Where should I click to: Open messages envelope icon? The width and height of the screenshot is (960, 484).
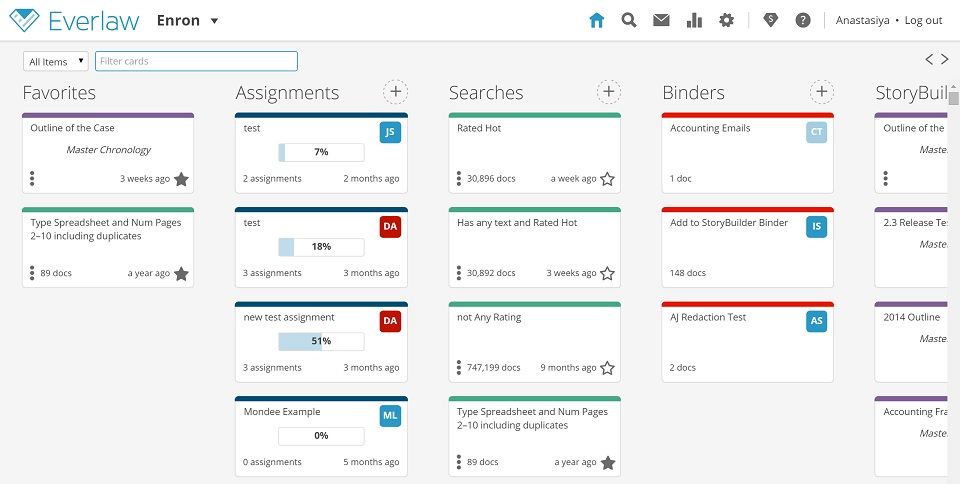661,20
